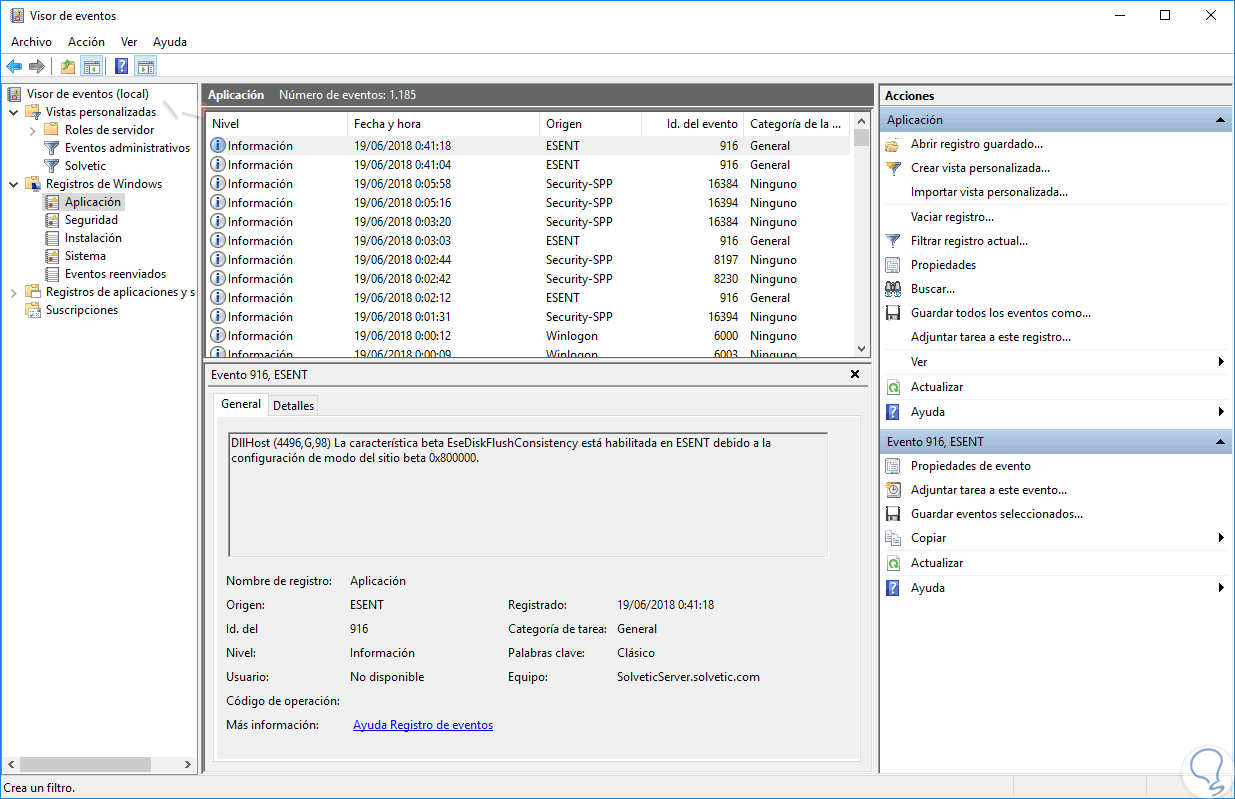This screenshot has width=1235, height=799.
Task: Click the binoculars Buscar icon
Action: (893, 289)
